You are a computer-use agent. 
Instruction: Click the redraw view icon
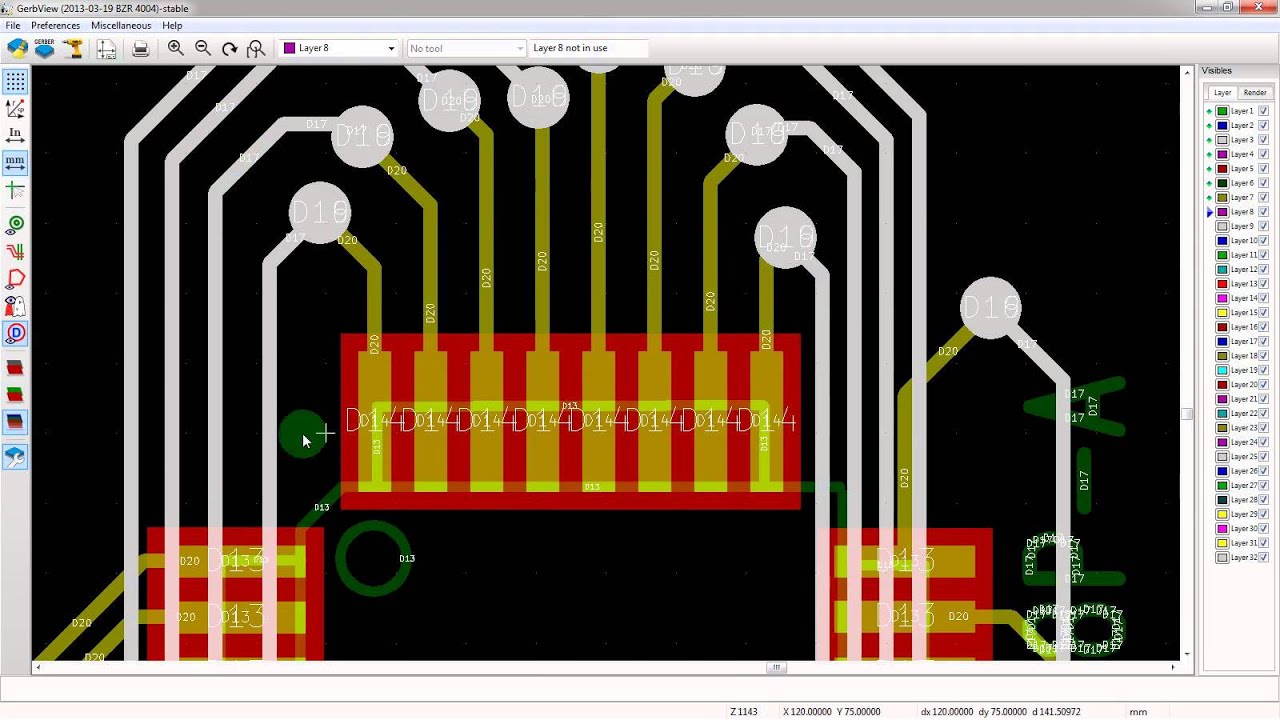click(x=231, y=47)
